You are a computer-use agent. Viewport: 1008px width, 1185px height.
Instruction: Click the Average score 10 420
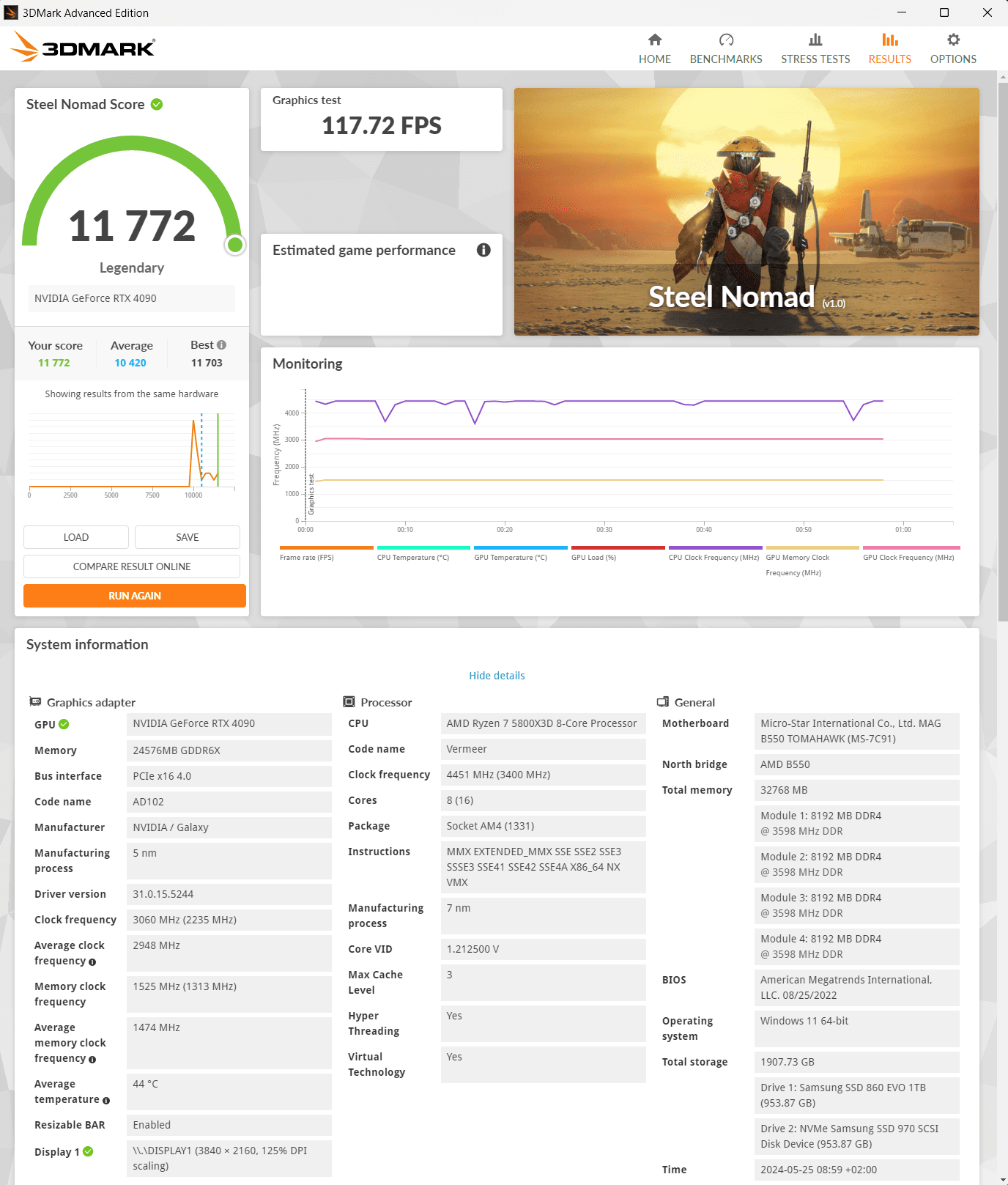130,363
